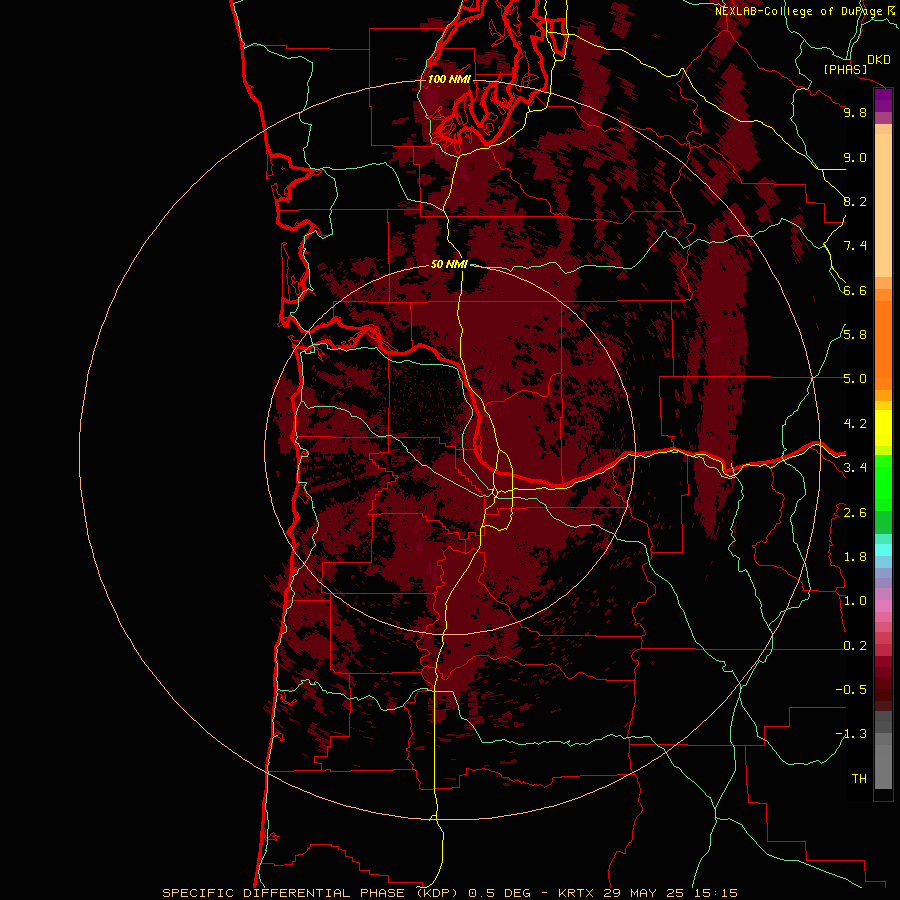Click the 7.4 scale value
Screen dimensions: 900x900
click(855, 246)
